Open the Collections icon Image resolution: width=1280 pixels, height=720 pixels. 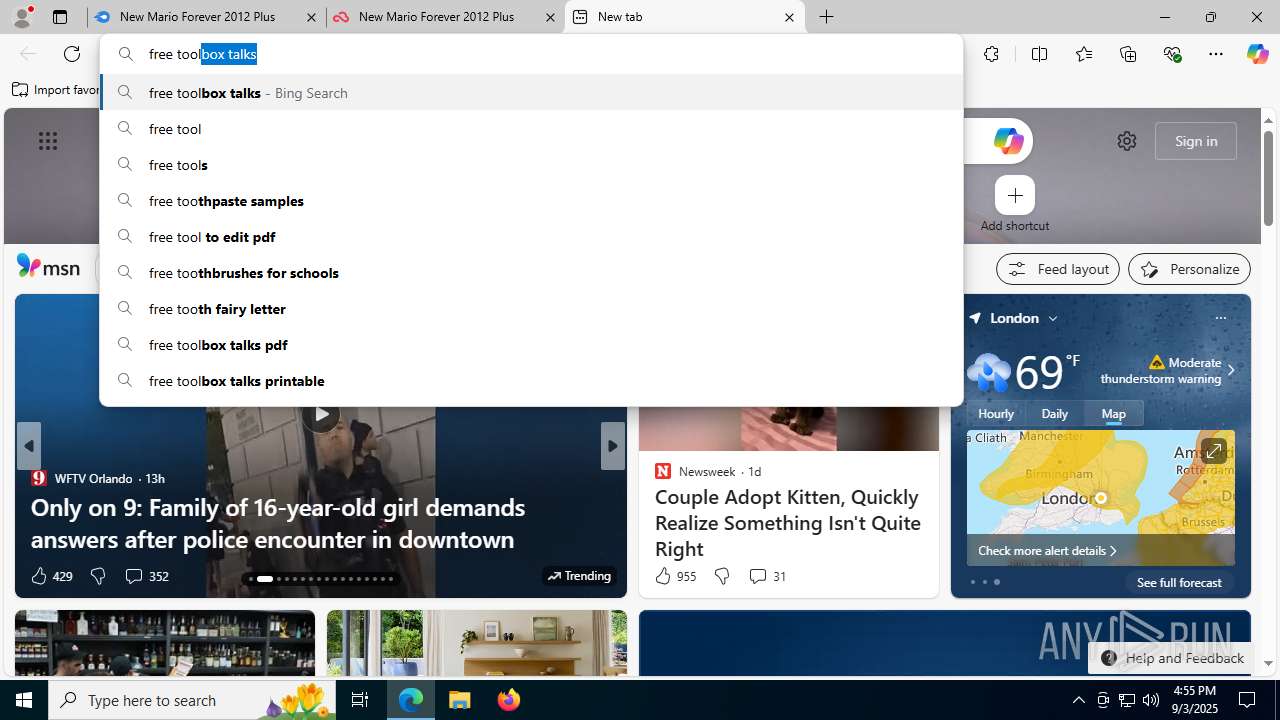click(x=1128, y=54)
